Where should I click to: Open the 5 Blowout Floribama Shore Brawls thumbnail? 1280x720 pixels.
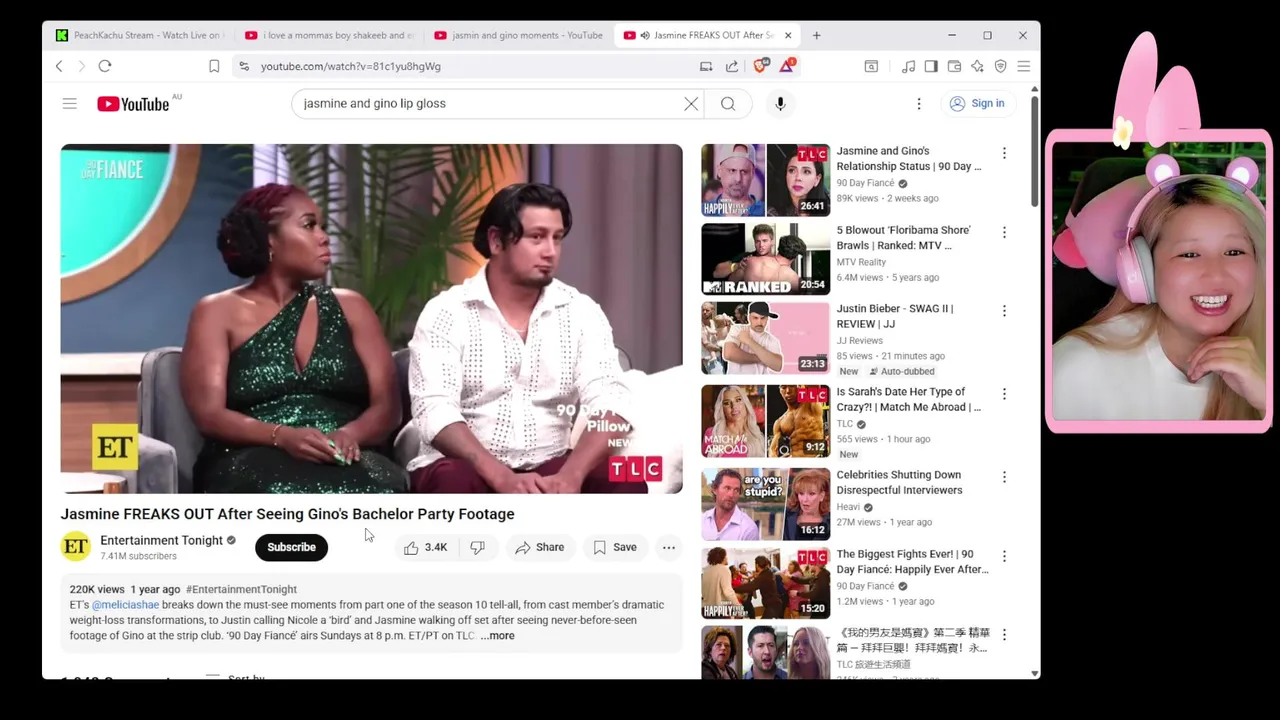coord(765,259)
